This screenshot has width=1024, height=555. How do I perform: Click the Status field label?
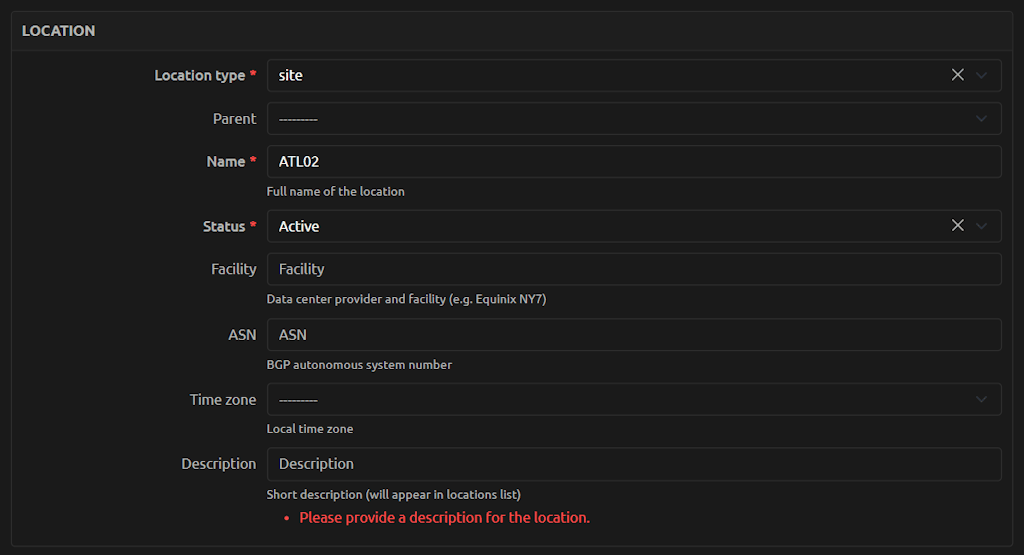(x=224, y=226)
